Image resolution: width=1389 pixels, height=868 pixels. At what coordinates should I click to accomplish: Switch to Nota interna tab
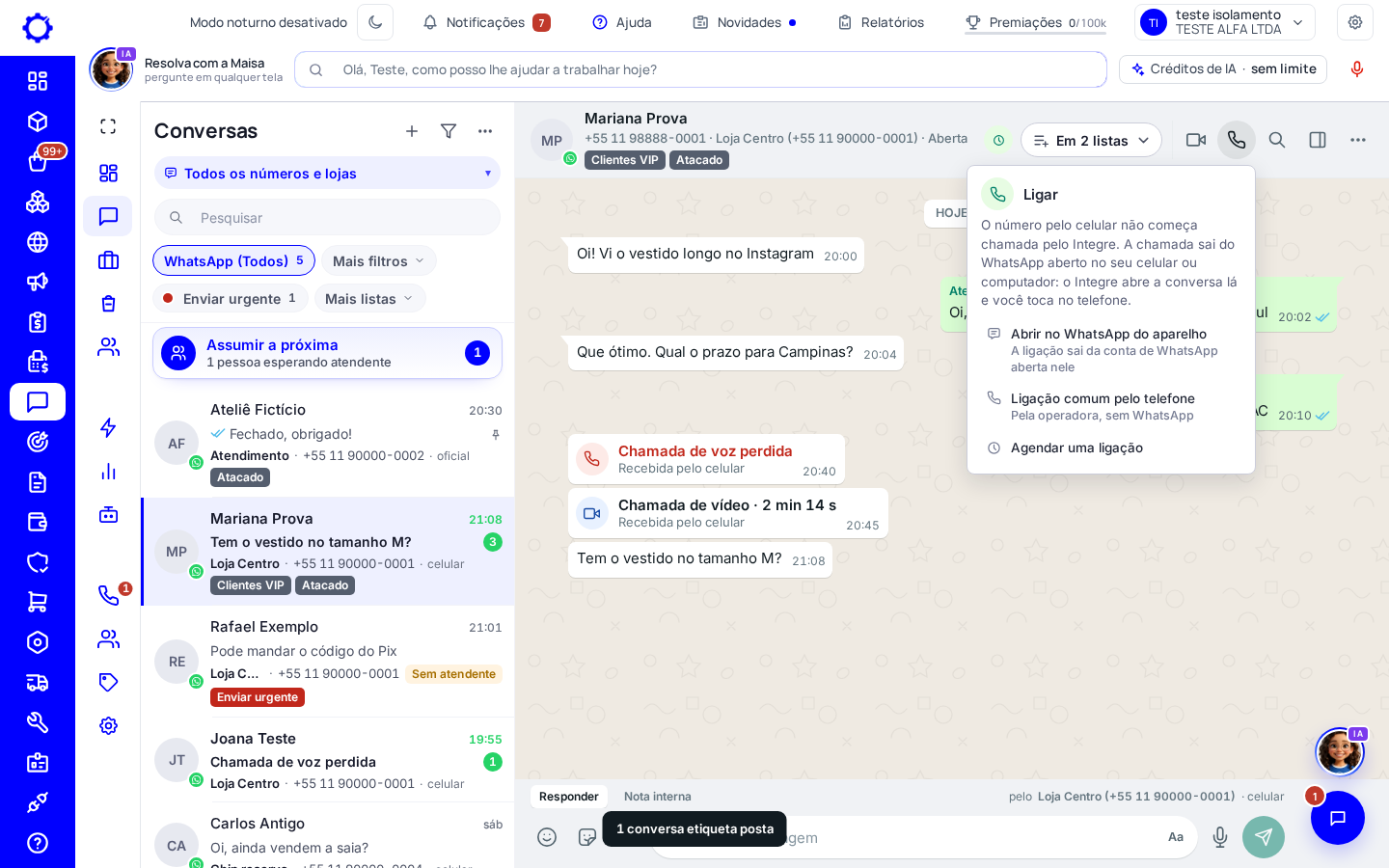point(657,797)
